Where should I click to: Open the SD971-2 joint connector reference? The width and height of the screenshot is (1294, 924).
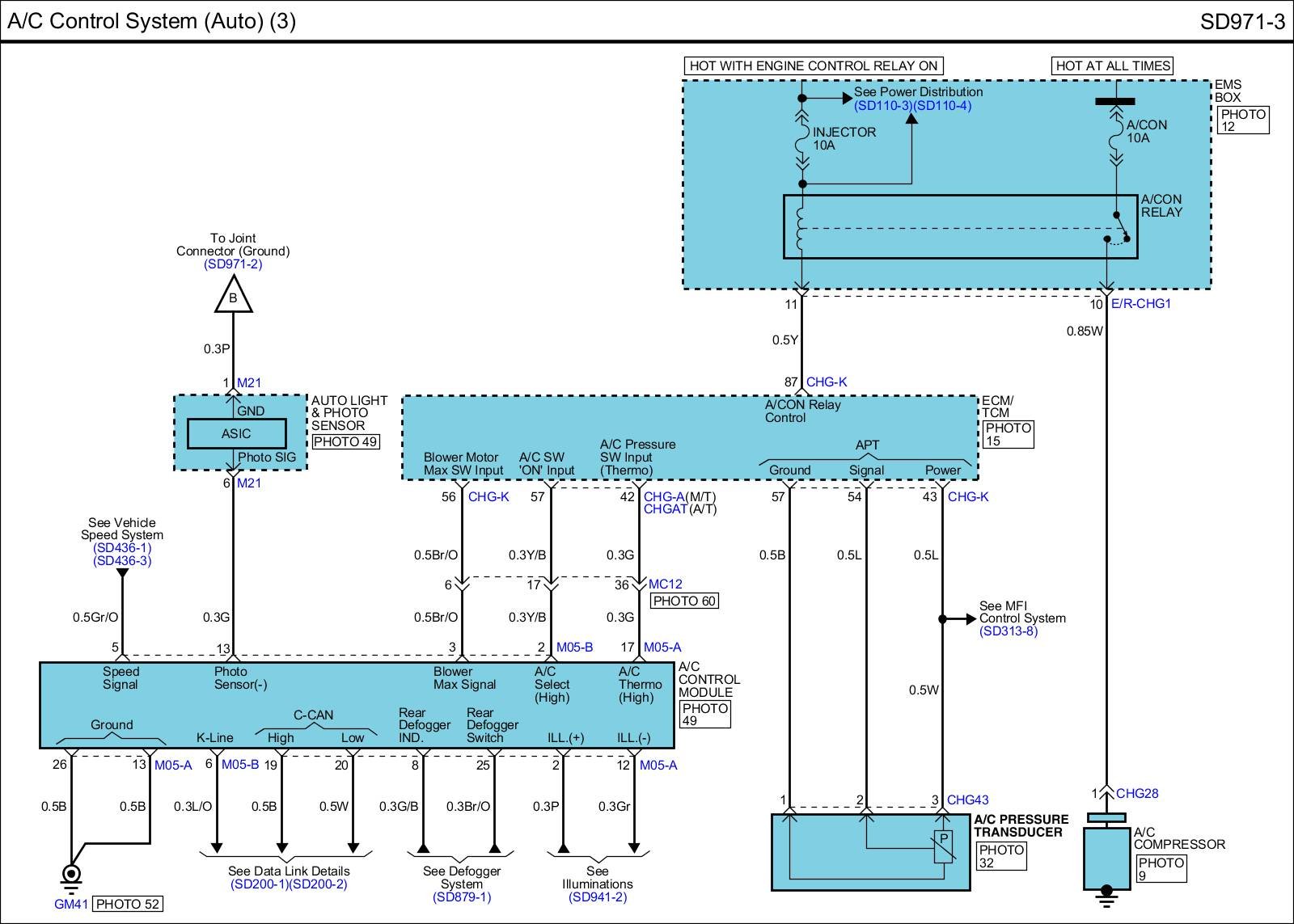233,264
